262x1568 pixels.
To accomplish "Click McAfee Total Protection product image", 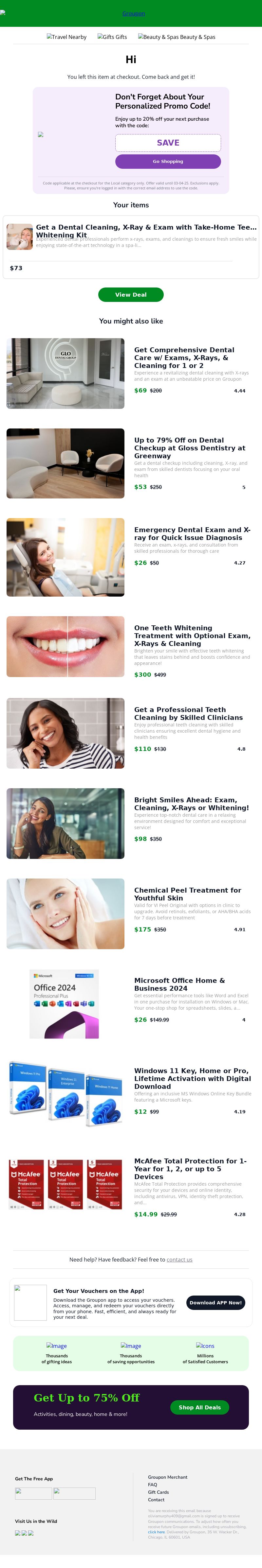I will click(65, 1184).
